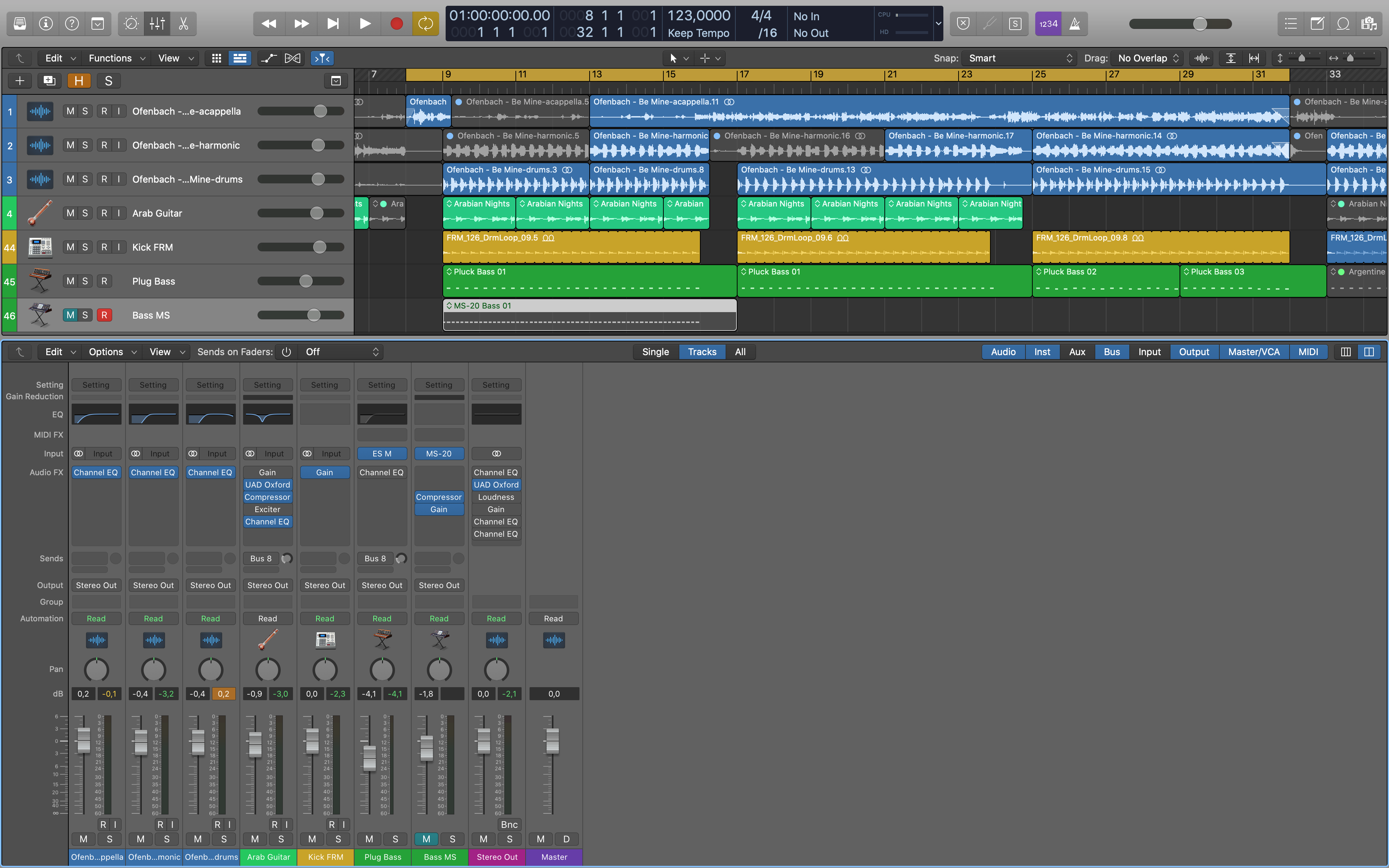Enable the Metronome click icon
This screenshot has height=868, width=1389.
(1074, 24)
